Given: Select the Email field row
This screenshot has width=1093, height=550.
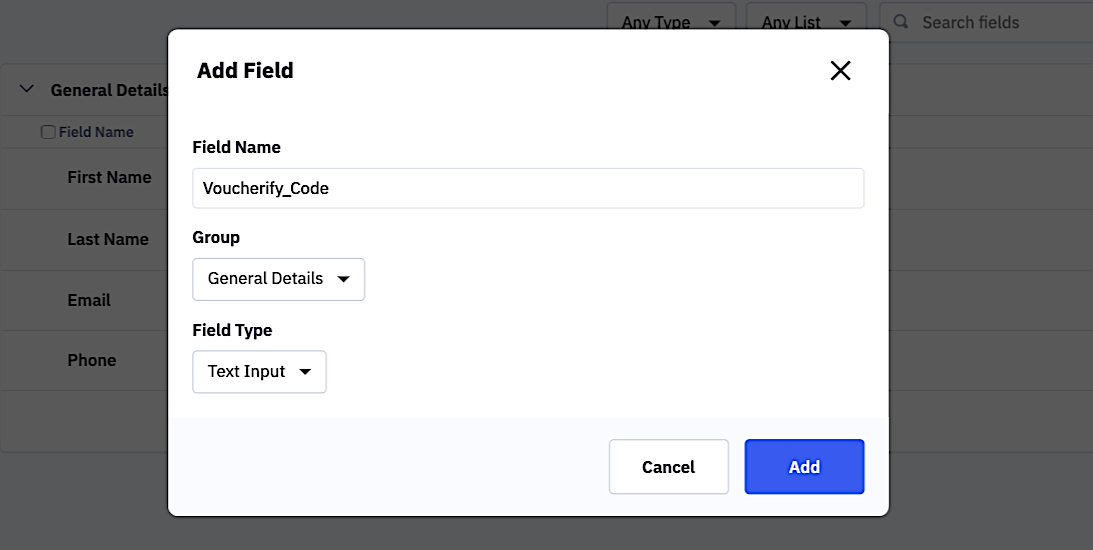Looking at the screenshot, I should click(89, 300).
